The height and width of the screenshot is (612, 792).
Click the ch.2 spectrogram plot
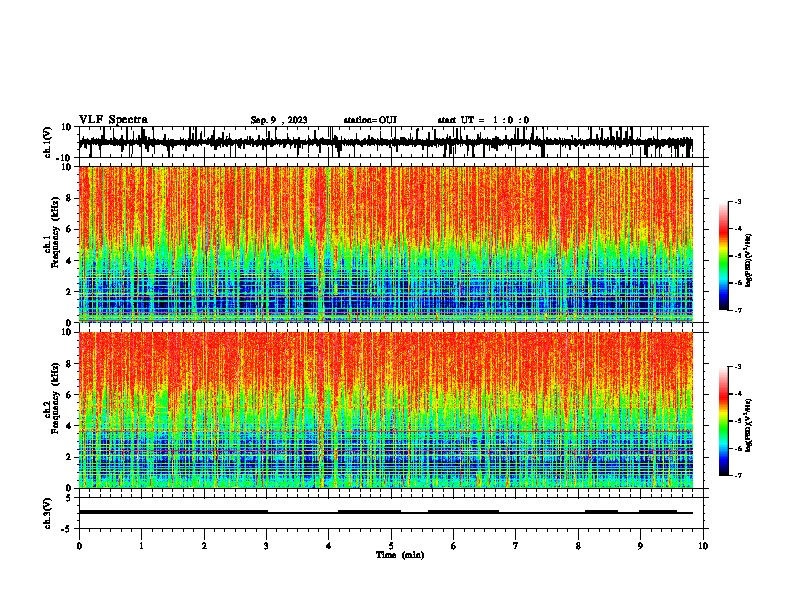(386, 410)
